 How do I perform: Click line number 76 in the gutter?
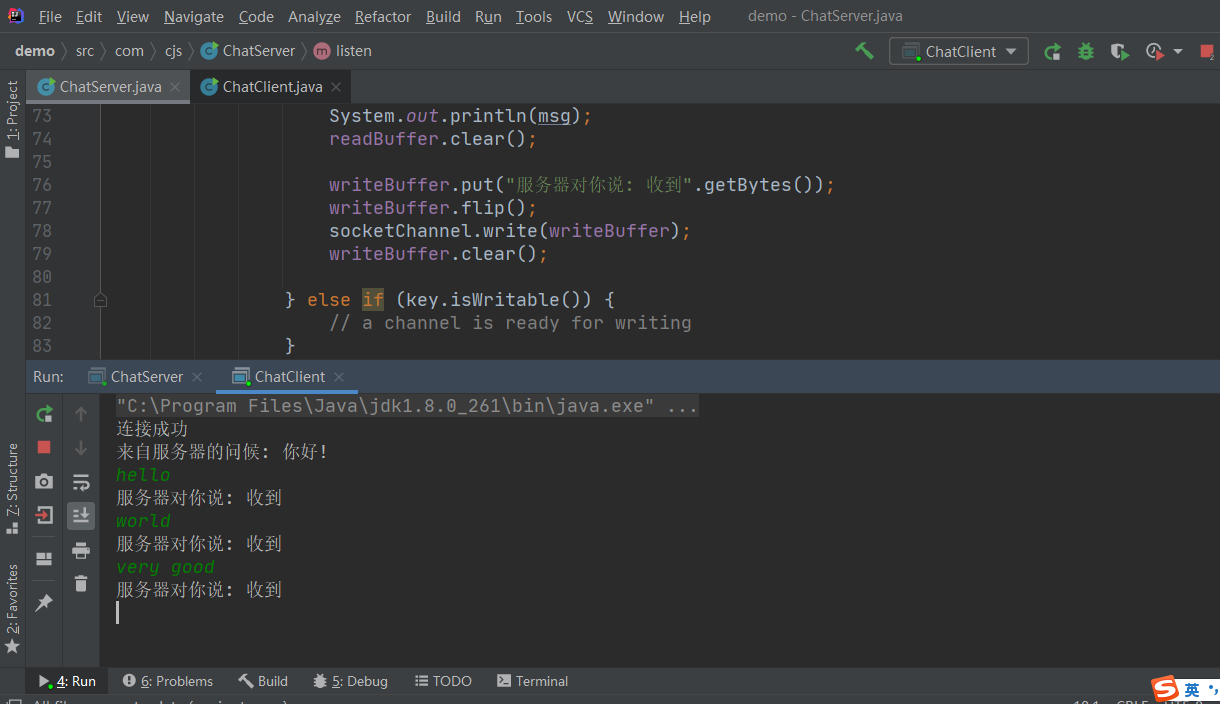41,185
